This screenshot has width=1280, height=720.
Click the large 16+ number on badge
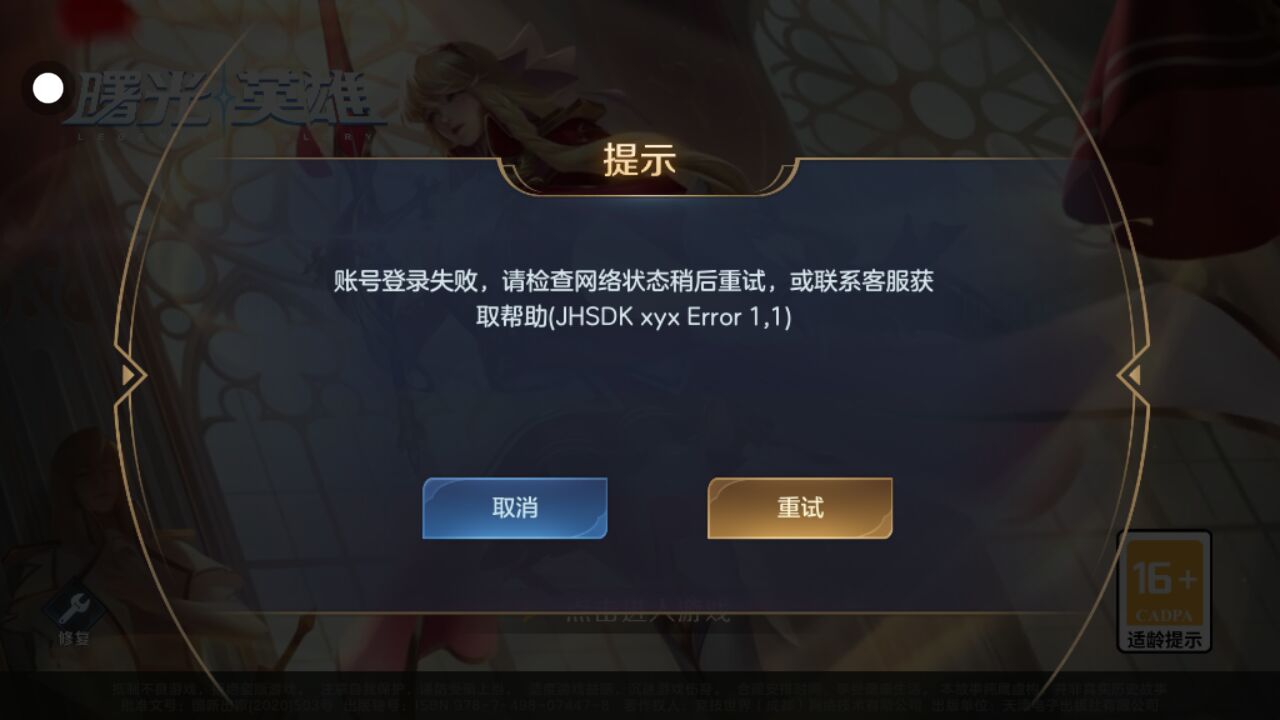[x=1164, y=579]
